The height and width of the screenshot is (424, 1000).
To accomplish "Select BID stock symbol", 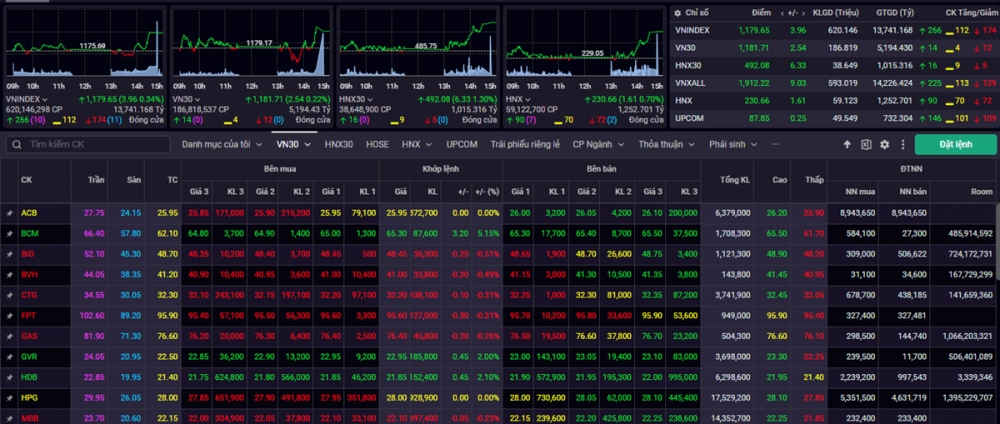I will (27, 254).
